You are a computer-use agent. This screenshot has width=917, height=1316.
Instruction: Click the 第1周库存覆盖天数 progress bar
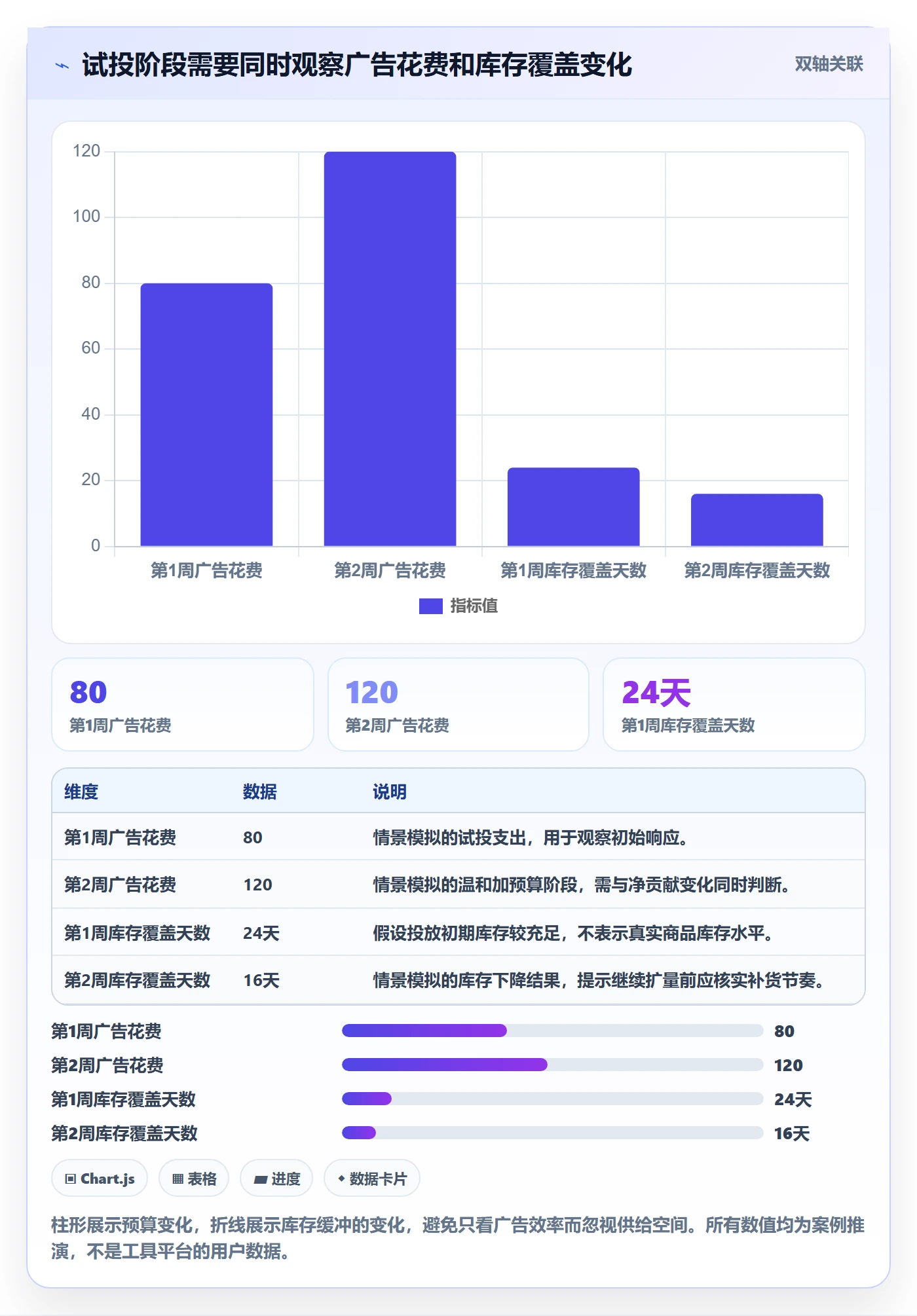click(x=552, y=1099)
